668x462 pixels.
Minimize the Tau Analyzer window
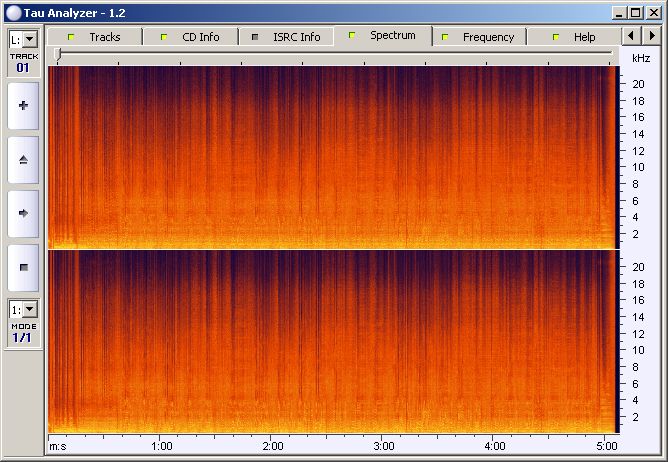click(620, 12)
